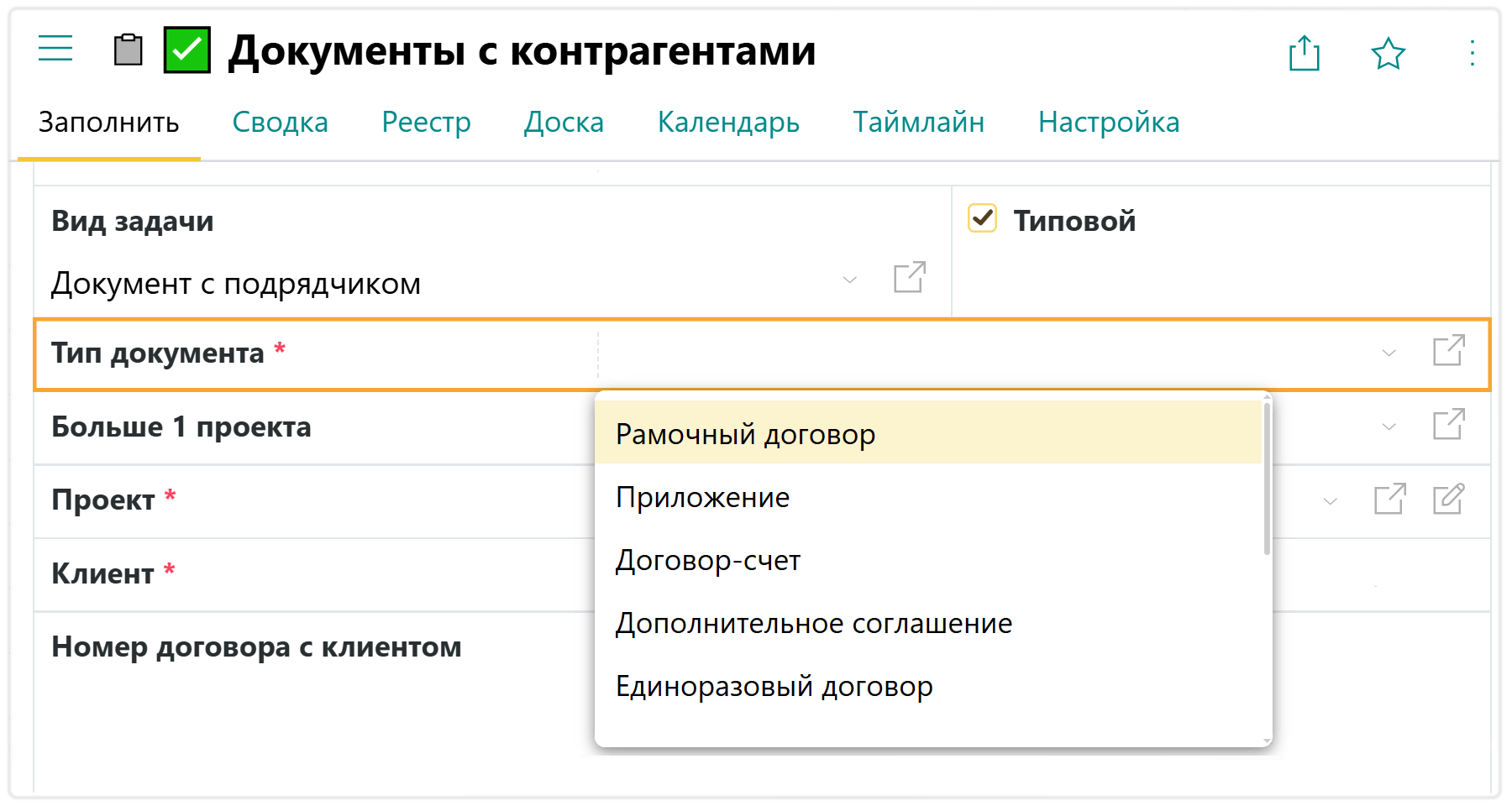The height and width of the screenshot is (806, 1512).
Task: Expand the Больше 1 проекта dropdown
Action: (x=1389, y=427)
